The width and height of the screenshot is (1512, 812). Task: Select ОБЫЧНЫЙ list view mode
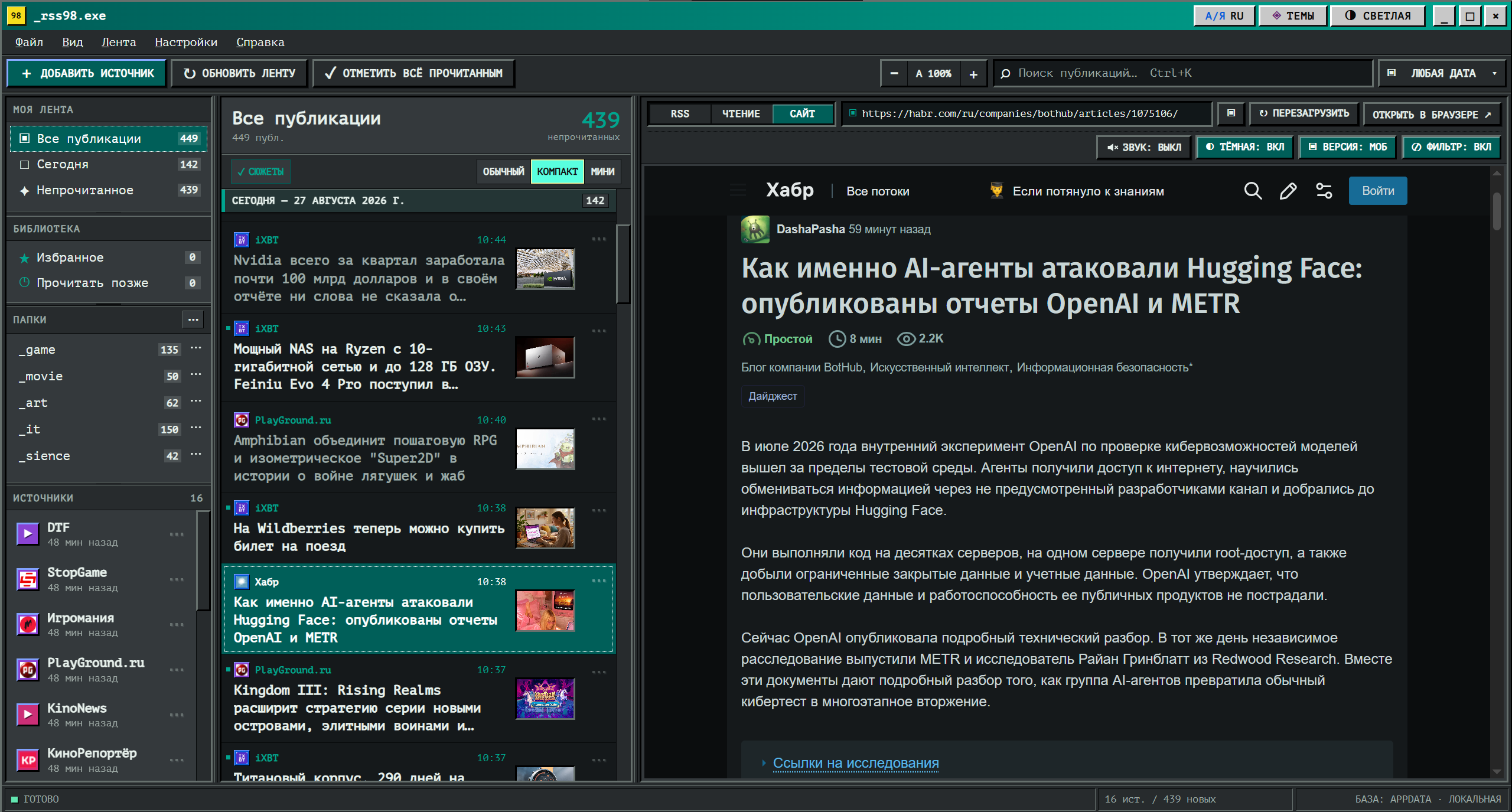[x=503, y=171]
